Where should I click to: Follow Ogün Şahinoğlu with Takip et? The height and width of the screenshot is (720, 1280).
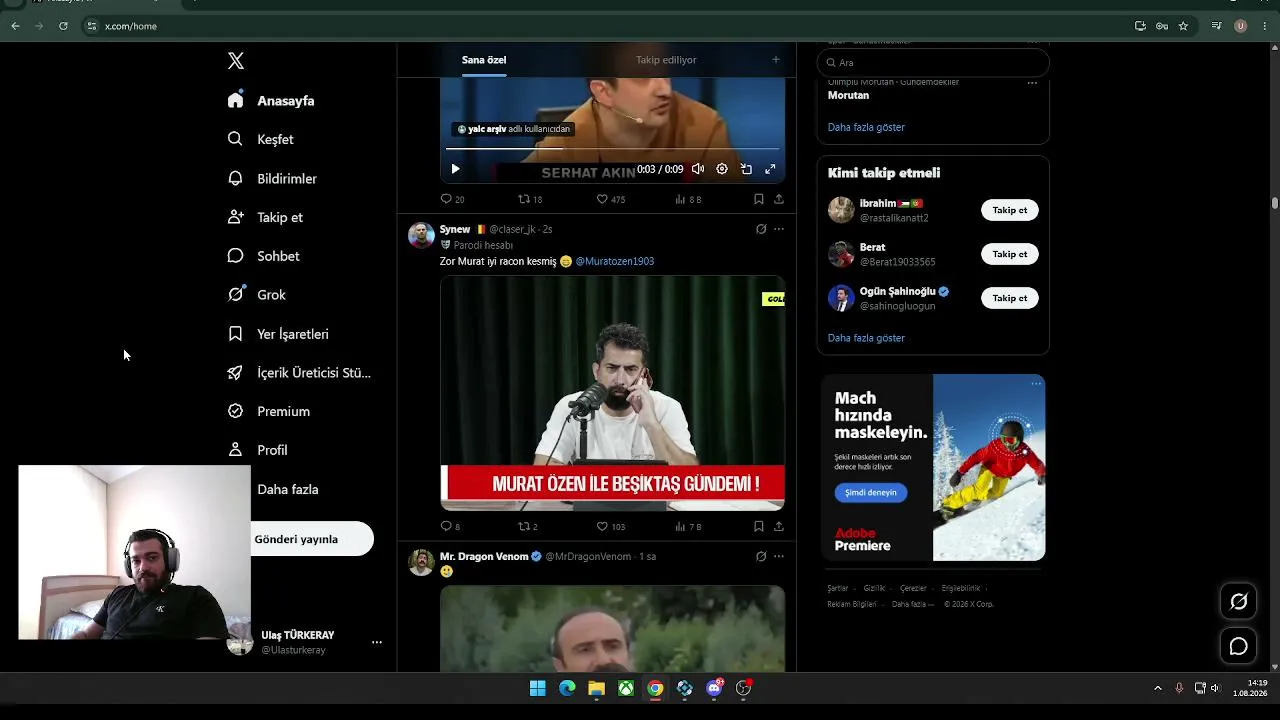tap(1010, 298)
